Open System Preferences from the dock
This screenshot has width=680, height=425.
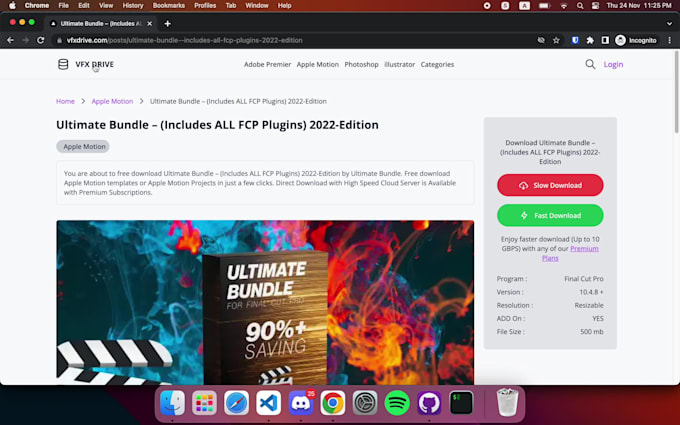pyautogui.click(x=365, y=402)
